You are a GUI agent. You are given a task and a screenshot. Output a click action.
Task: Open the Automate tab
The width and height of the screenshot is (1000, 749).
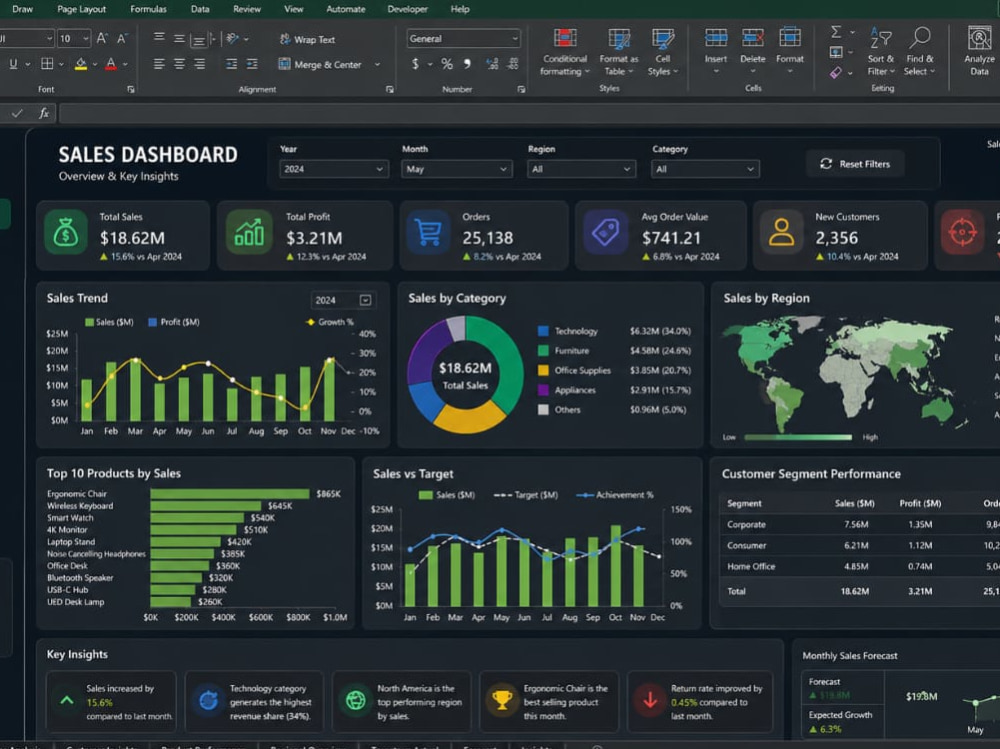(x=346, y=9)
